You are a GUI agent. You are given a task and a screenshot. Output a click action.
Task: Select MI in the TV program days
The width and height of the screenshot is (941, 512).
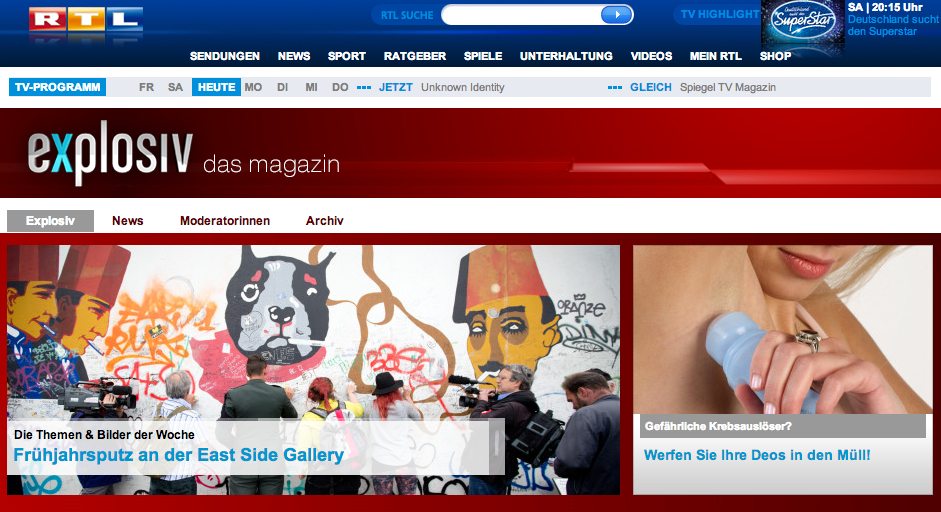(x=311, y=87)
